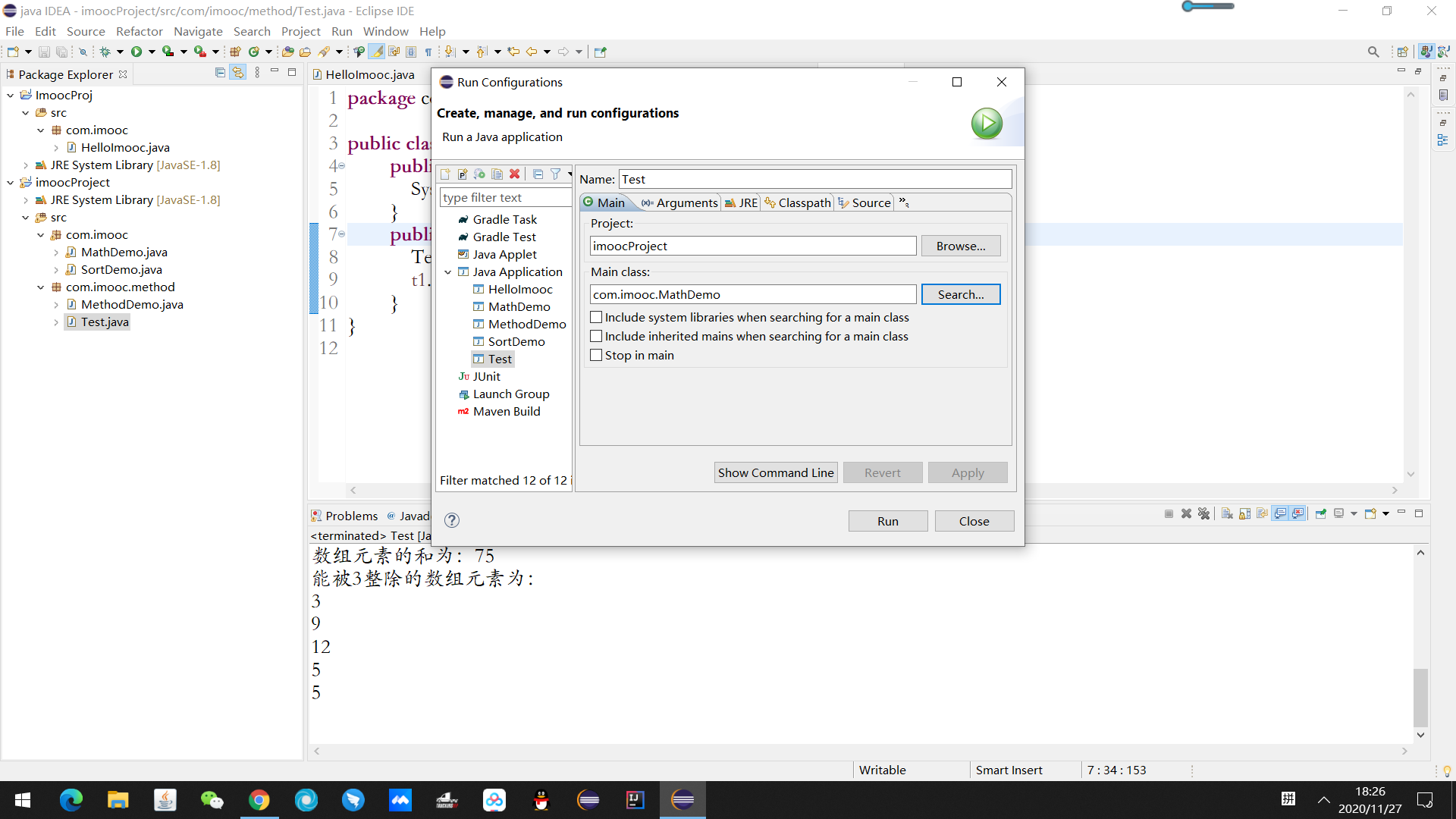Enable Stop in main checkbox
This screenshot has height=819, width=1456.
tap(596, 355)
